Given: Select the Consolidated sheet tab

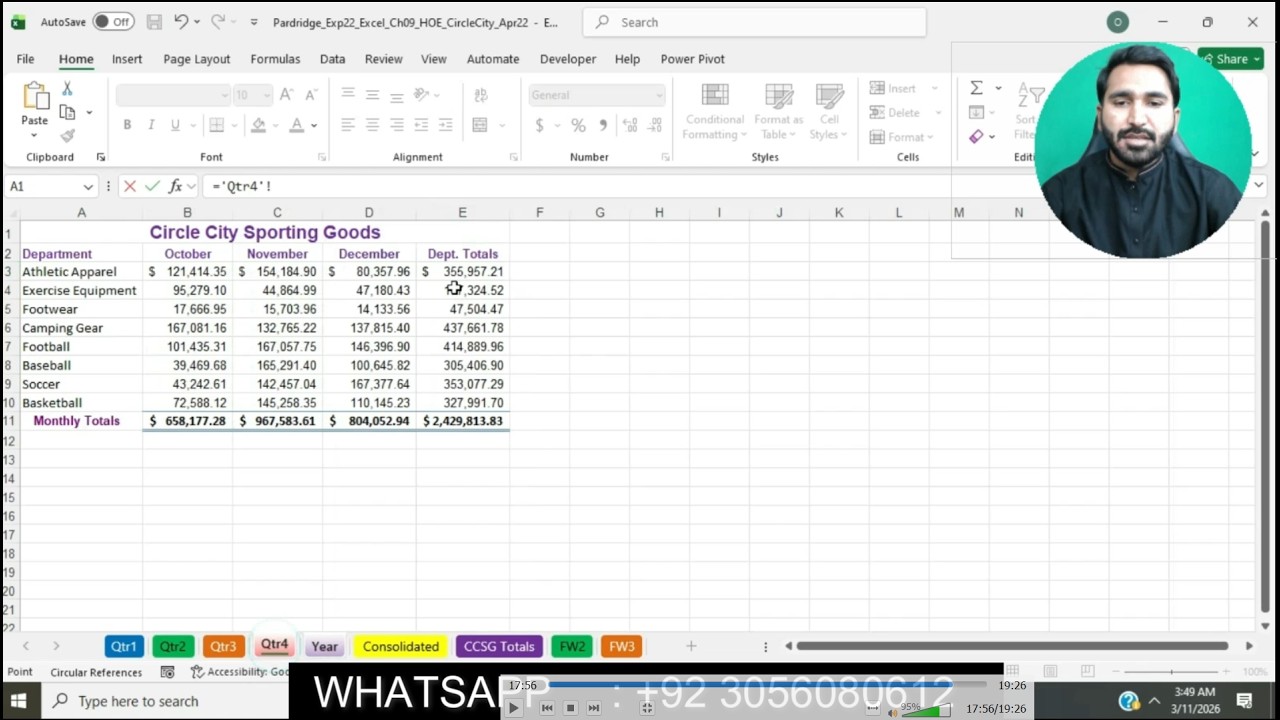Looking at the screenshot, I should click(401, 646).
